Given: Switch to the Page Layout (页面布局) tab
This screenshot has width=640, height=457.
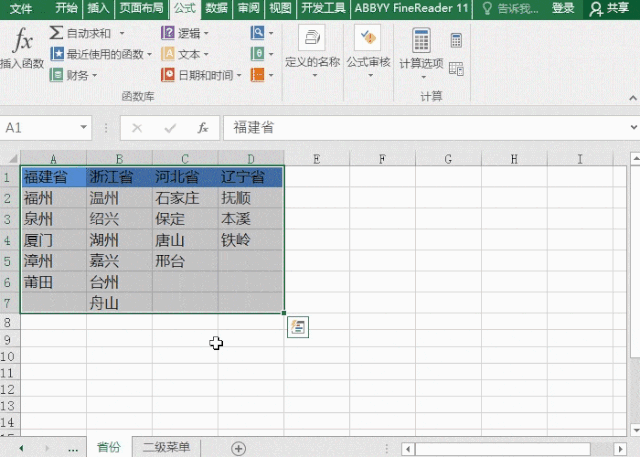Looking at the screenshot, I should [x=141, y=9].
